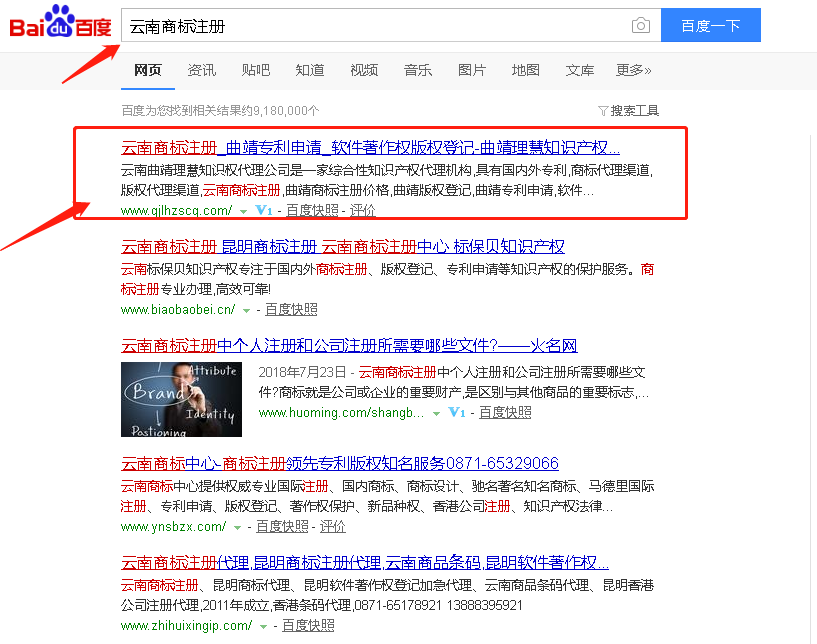This screenshot has width=817, height=644.
Task: Open 搜索工具 search tools
Action: [x=635, y=111]
